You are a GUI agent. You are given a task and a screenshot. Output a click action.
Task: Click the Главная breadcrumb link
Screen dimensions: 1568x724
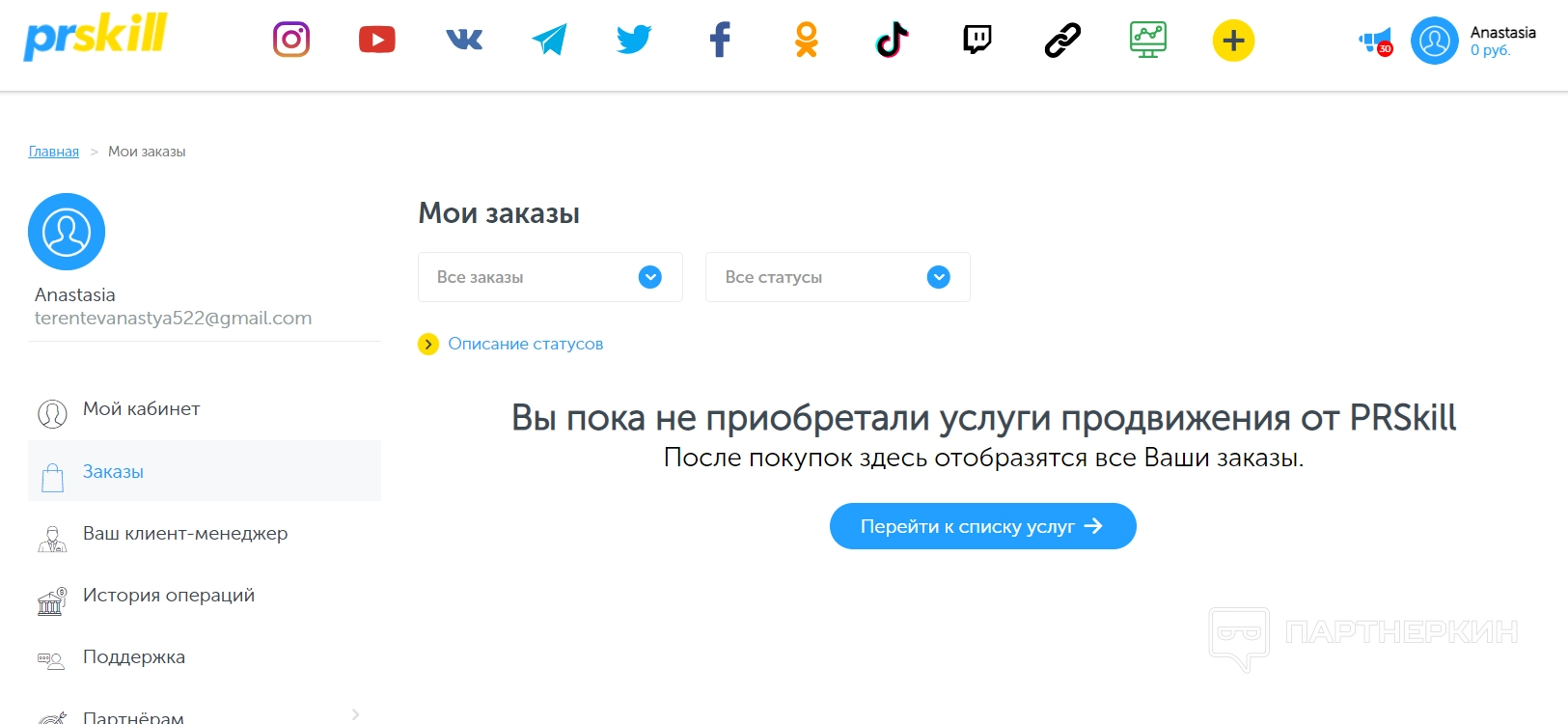coord(54,152)
